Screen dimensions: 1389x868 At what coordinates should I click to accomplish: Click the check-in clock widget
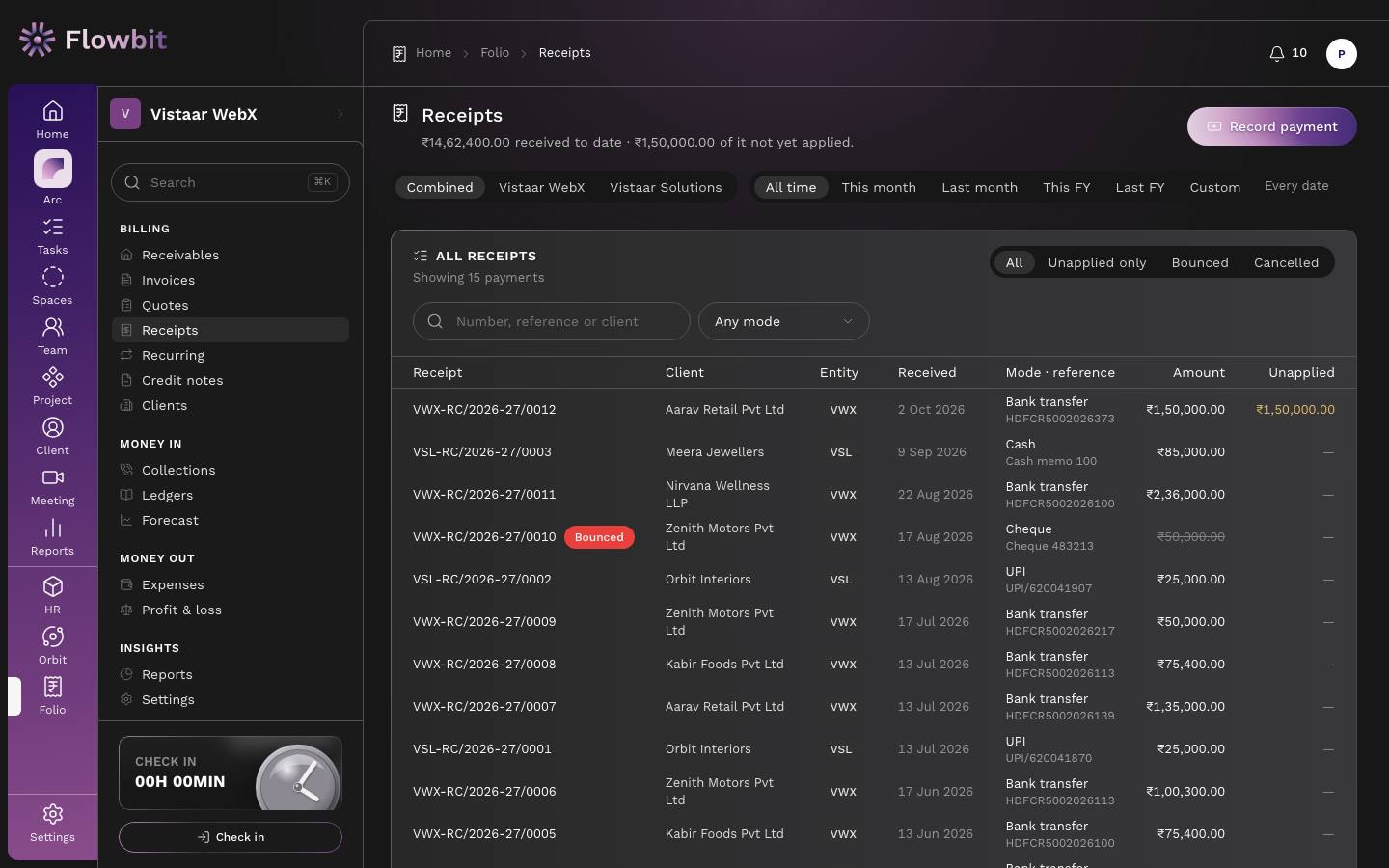(231, 773)
